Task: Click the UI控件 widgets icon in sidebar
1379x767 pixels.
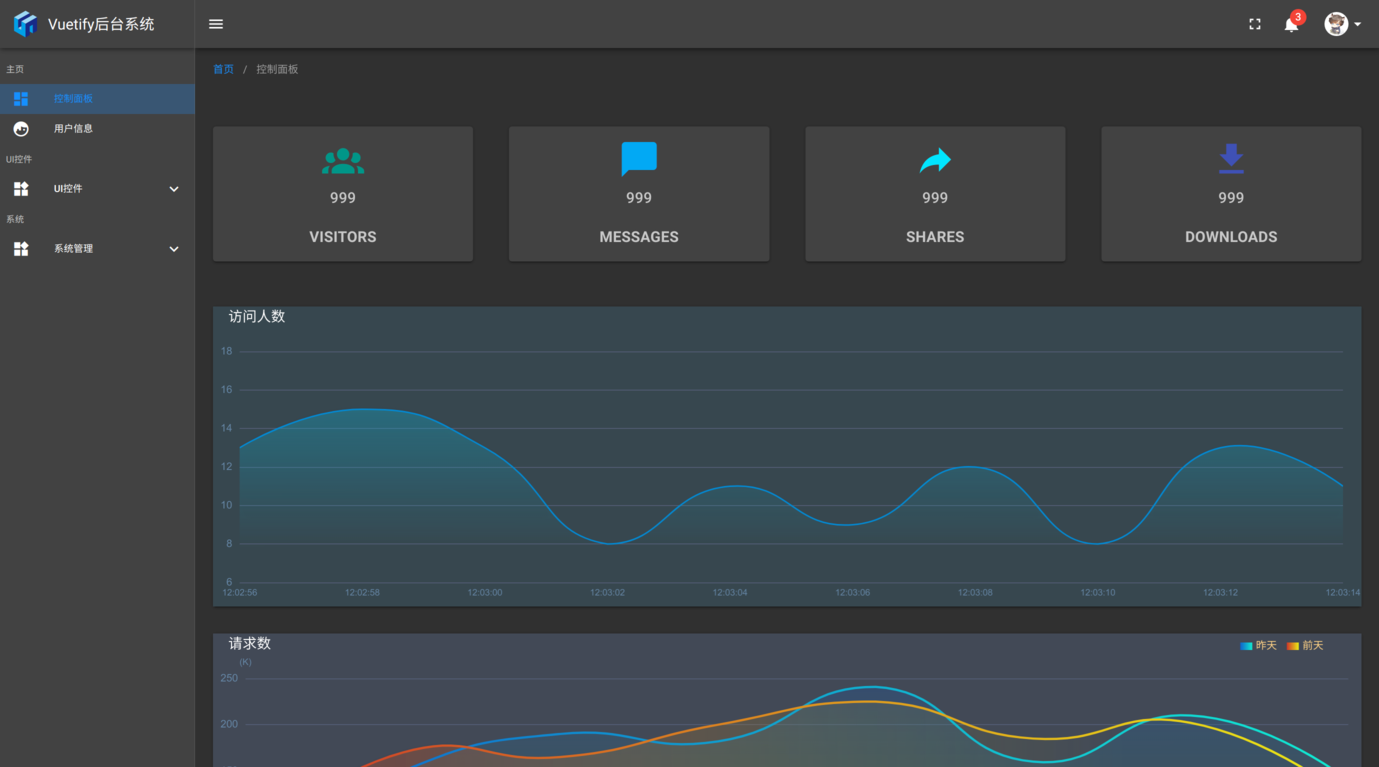Action: (21, 189)
